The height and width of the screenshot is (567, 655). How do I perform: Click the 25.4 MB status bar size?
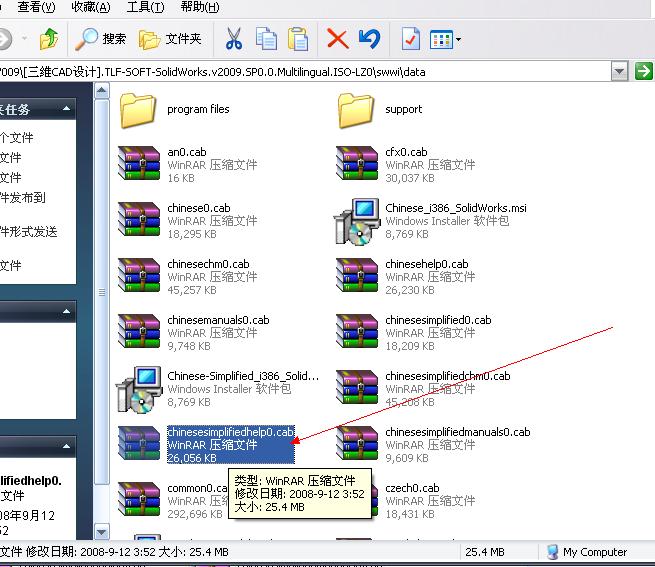485,552
